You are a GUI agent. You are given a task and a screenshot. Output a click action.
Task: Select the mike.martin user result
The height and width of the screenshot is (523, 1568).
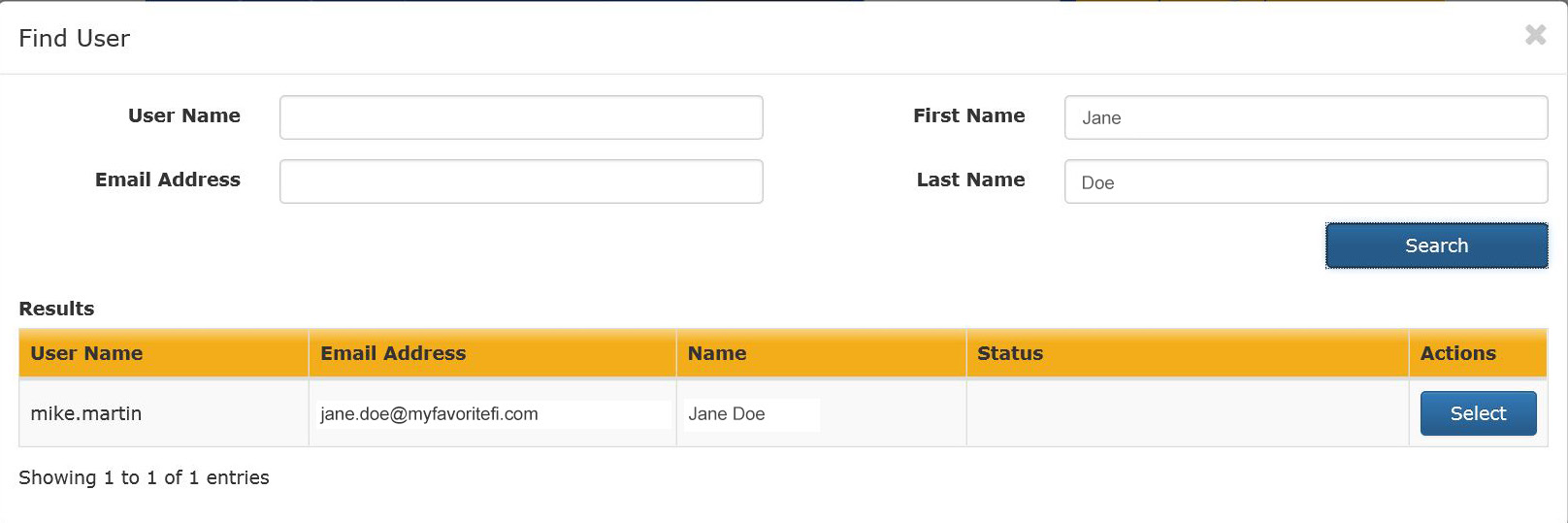tap(1478, 413)
